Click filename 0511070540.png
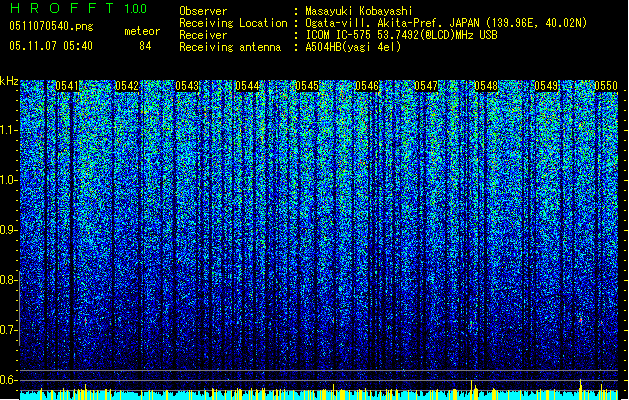 pos(51,26)
